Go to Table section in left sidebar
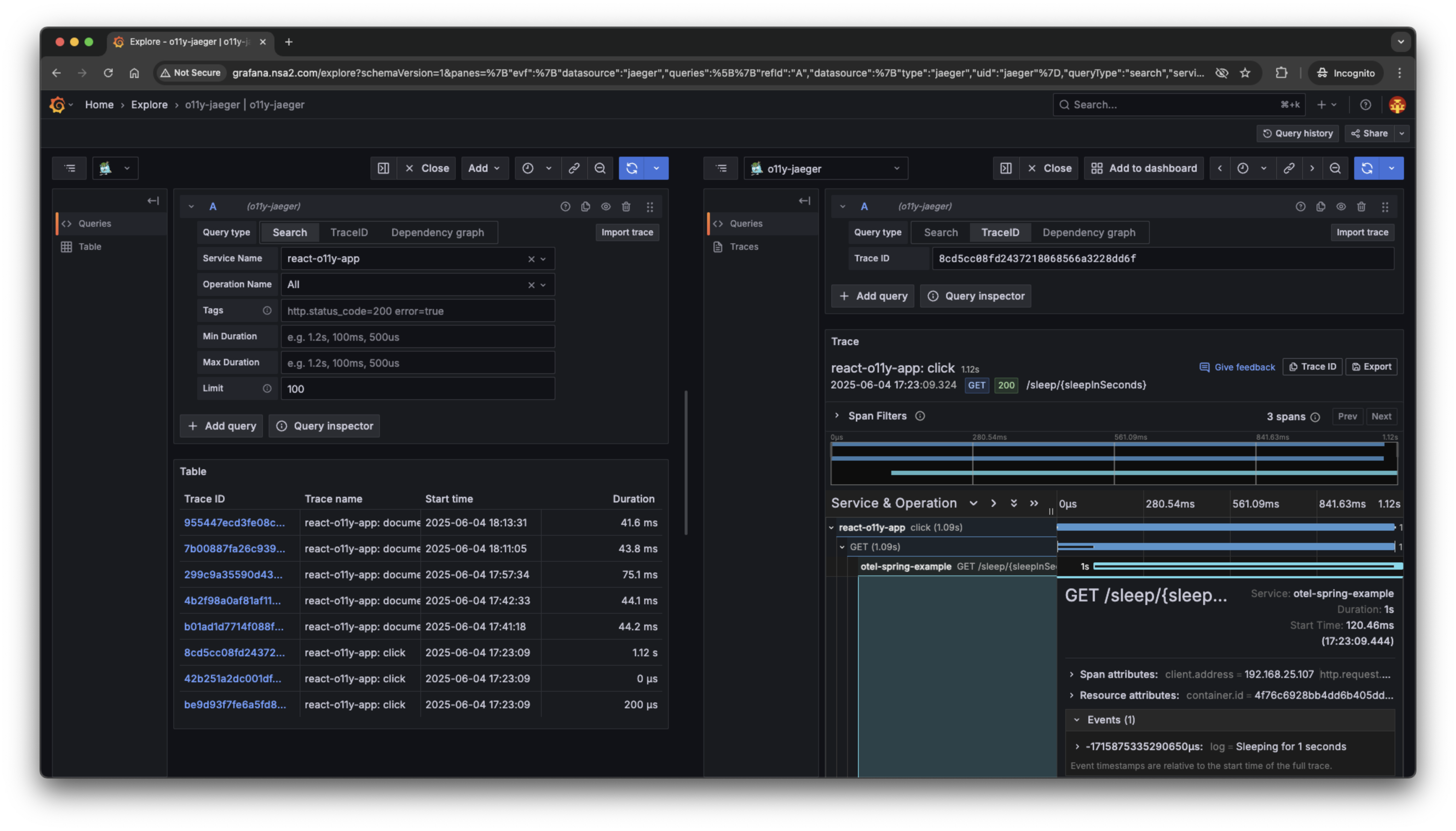The width and height of the screenshot is (1456, 831). (x=90, y=247)
